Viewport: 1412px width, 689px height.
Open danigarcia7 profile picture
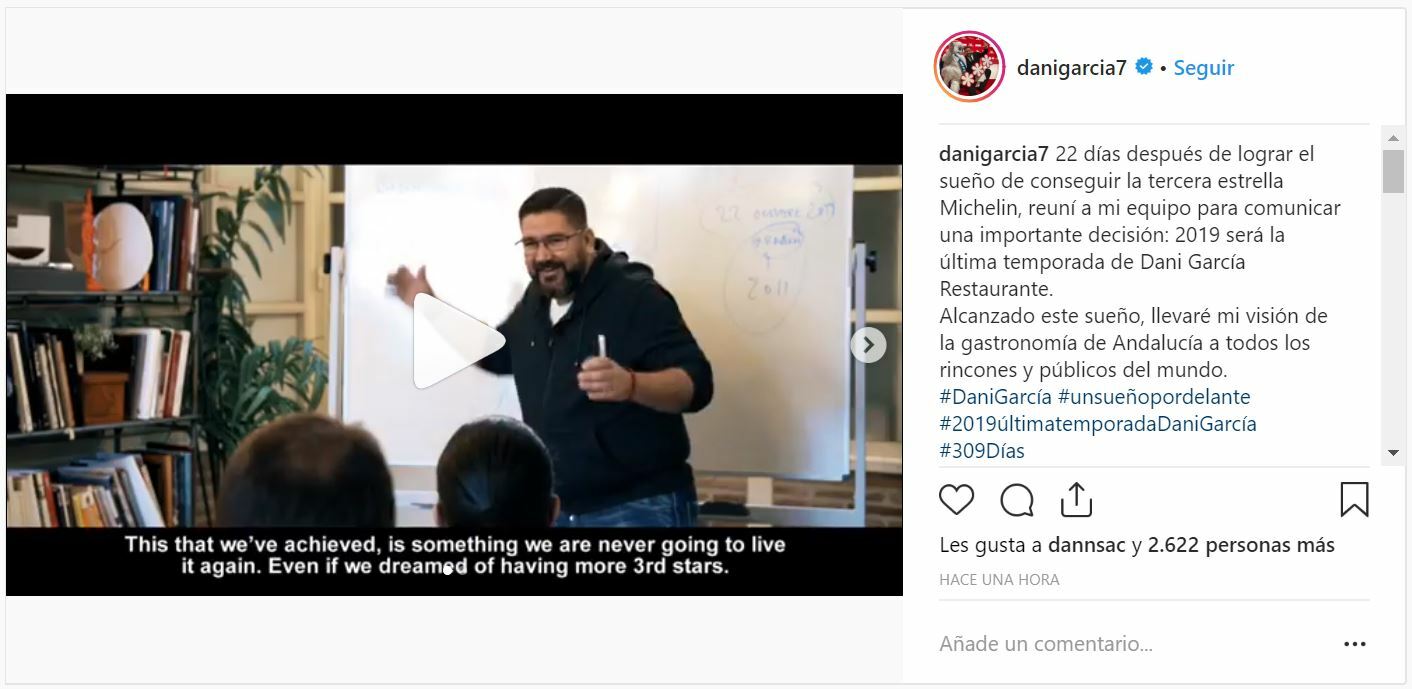click(x=969, y=67)
